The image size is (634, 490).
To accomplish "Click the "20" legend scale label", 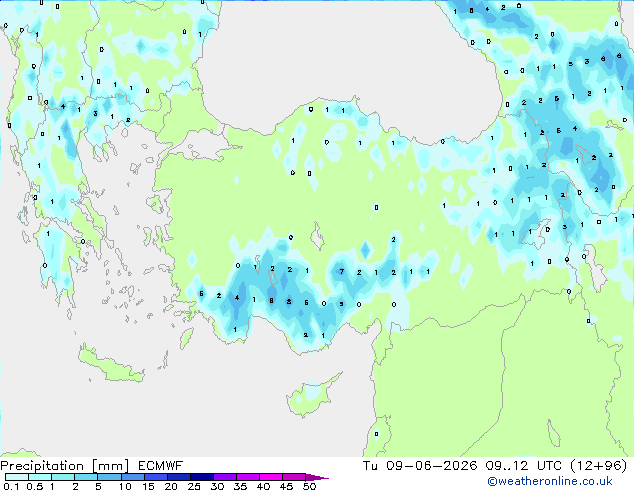I will (x=171, y=486).
